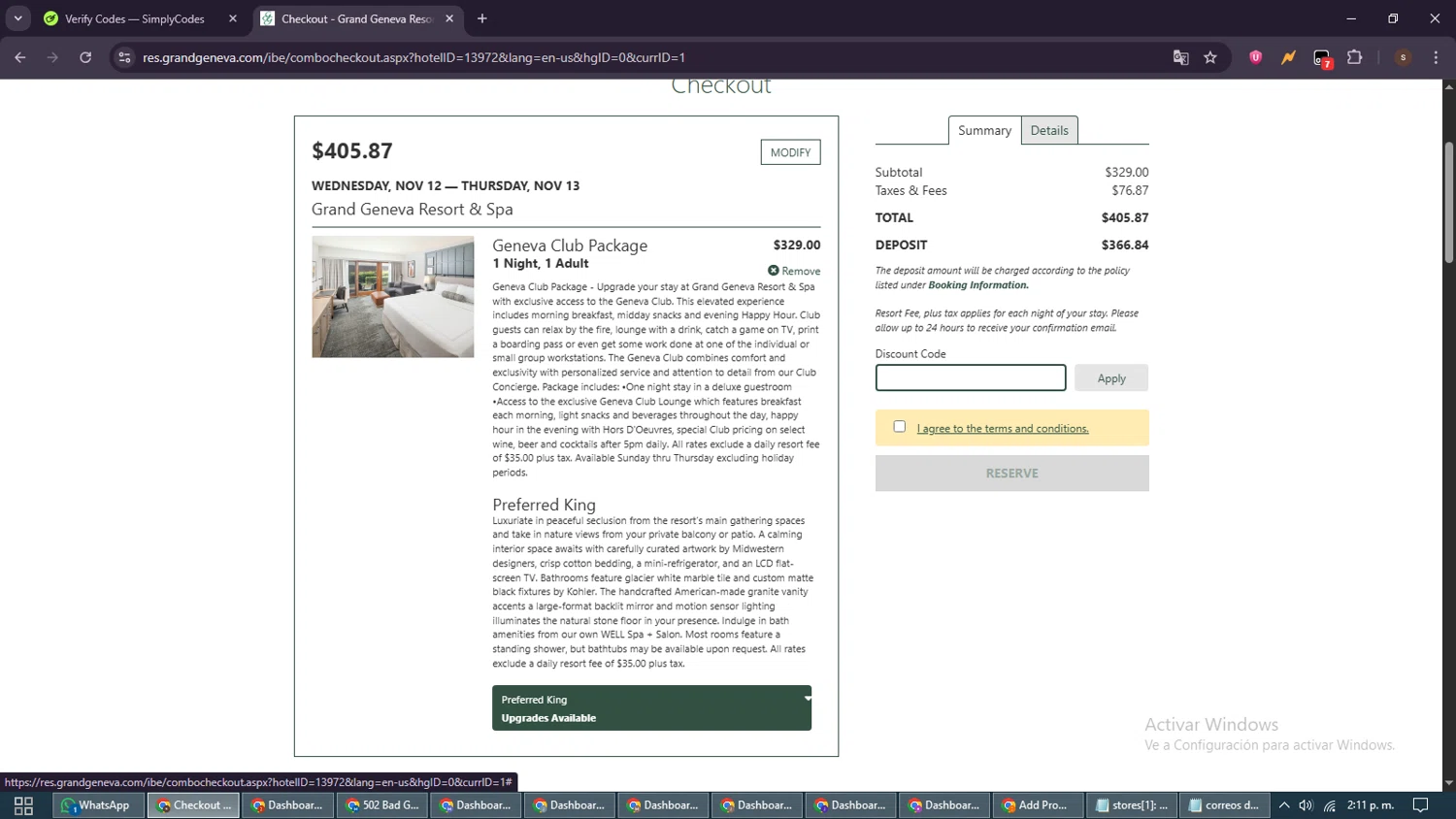The image size is (1456, 819).
Task: Click the Preferred King room heading
Action: 544,505
